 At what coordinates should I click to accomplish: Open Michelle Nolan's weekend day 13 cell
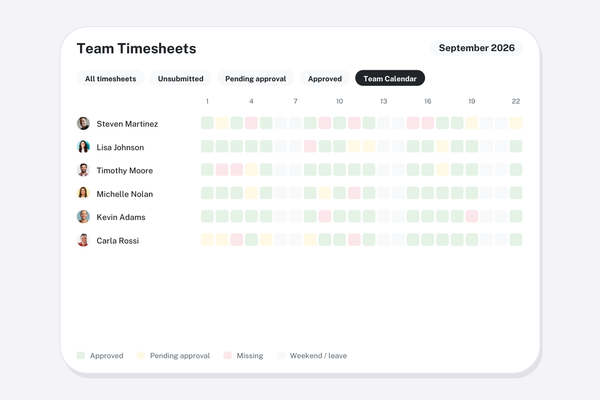[x=383, y=193]
